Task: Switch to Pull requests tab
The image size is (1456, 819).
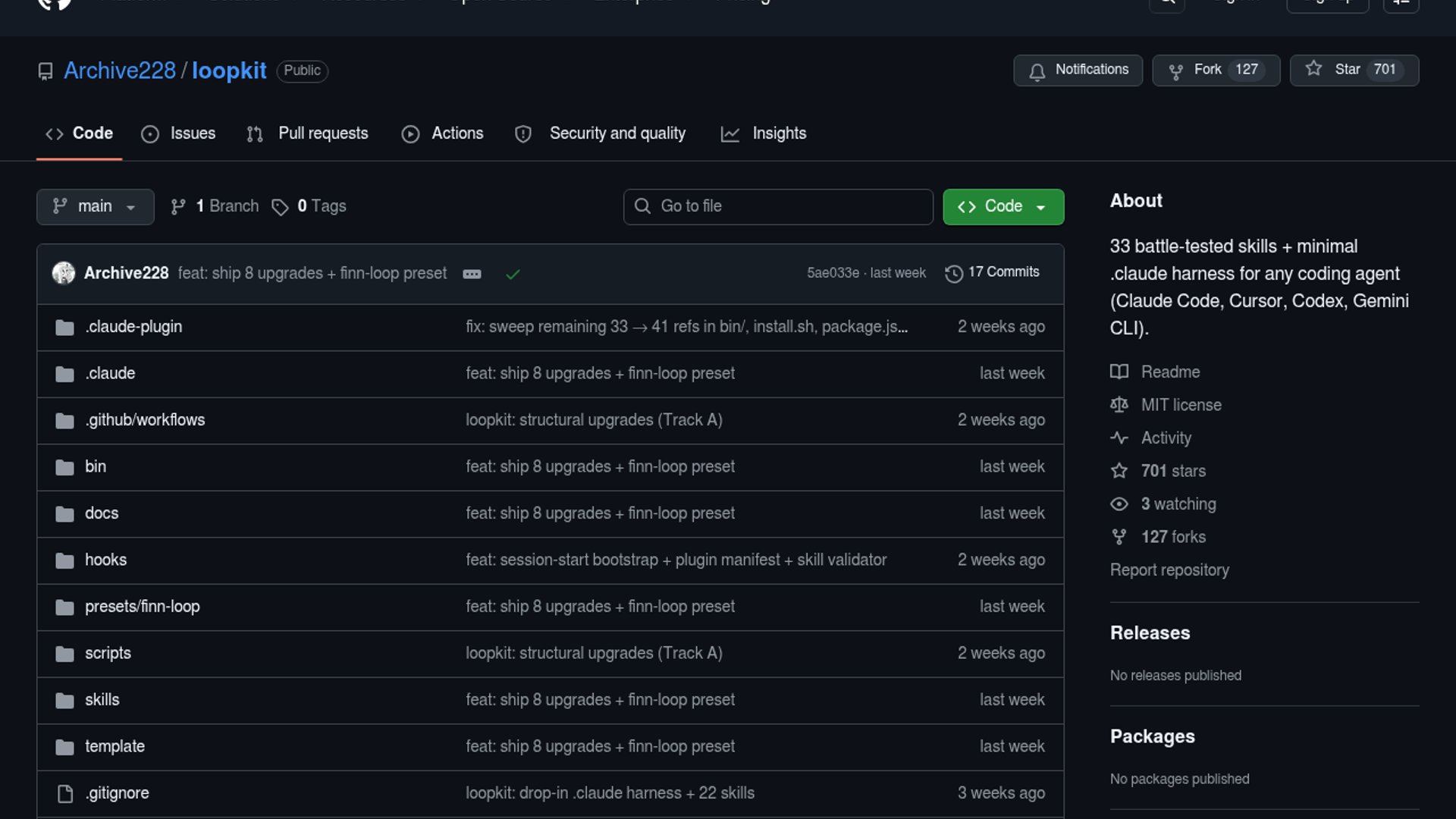Action: pyautogui.click(x=308, y=133)
